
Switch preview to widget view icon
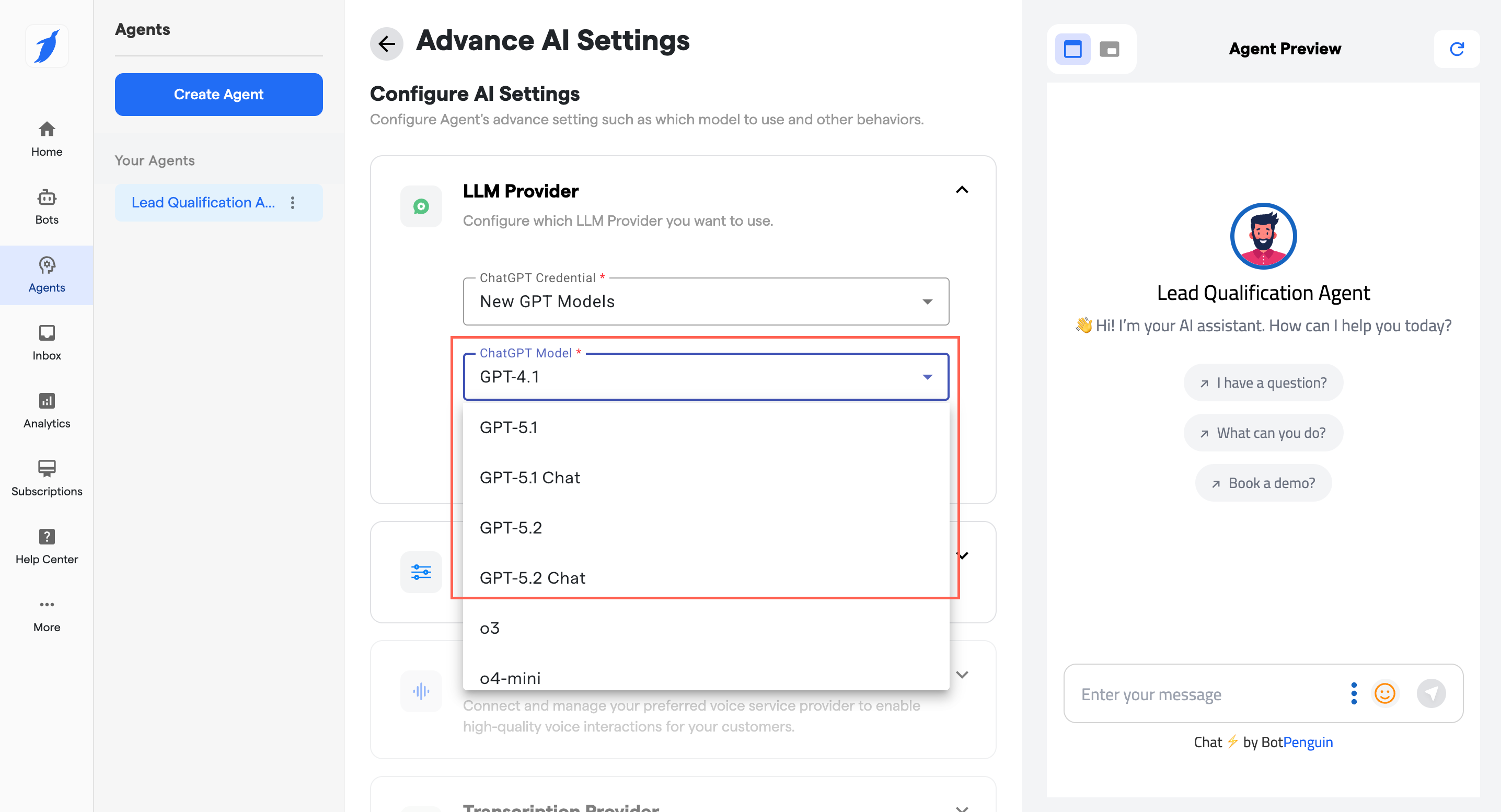pos(1110,49)
